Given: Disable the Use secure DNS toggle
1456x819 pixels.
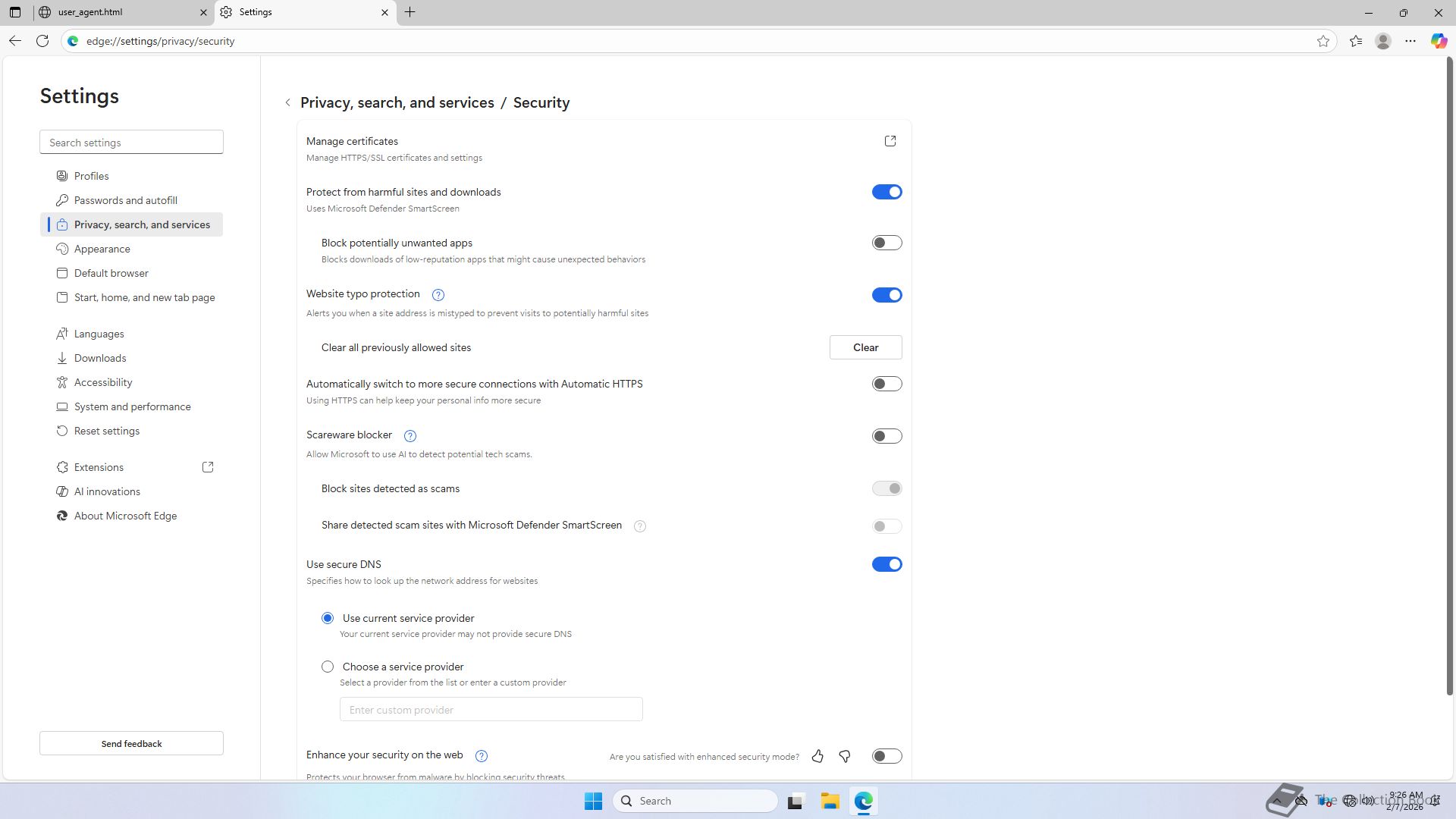Looking at the screenshot, I should pos(886,564).
